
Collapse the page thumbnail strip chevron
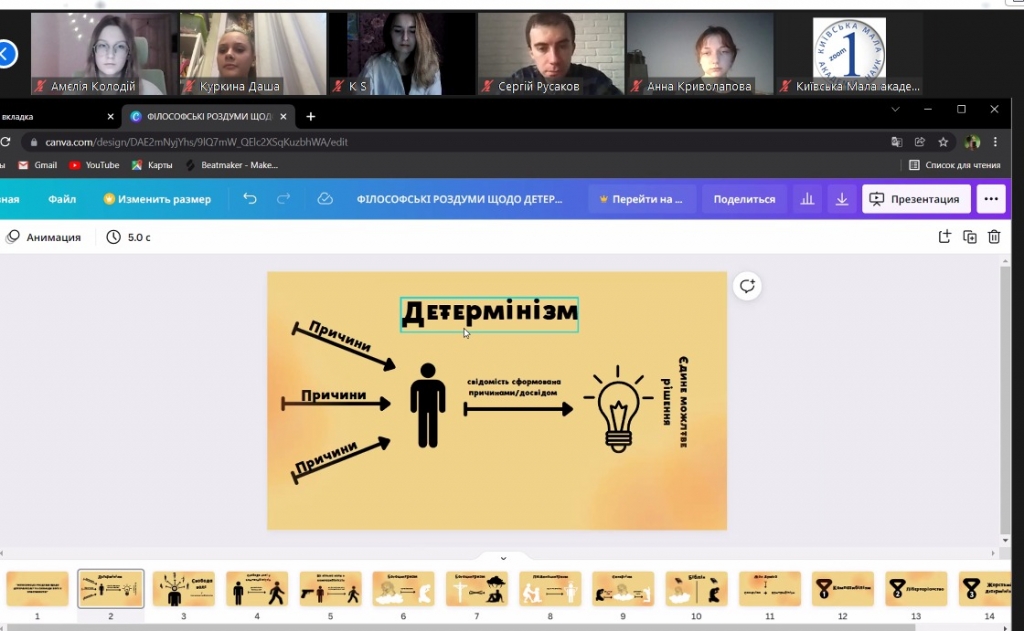pos(503,558)
